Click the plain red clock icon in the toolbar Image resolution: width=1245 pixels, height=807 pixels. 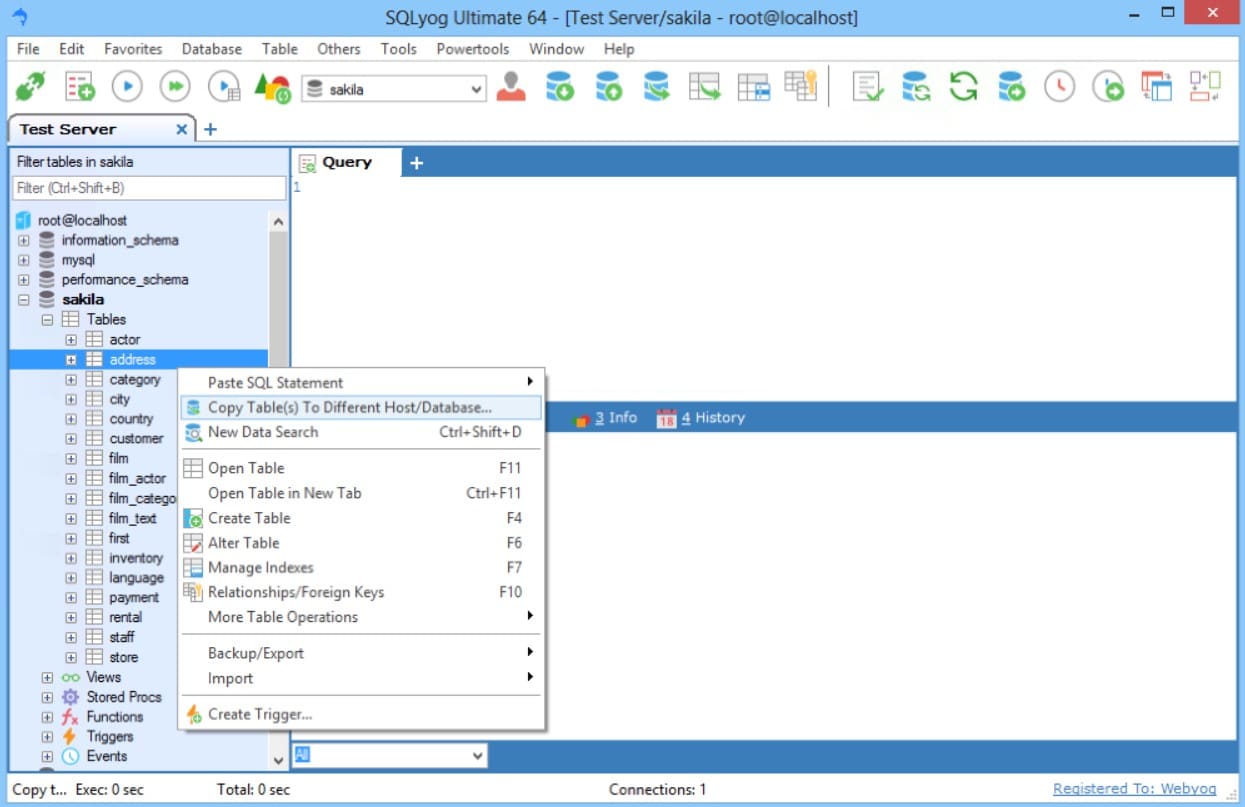point(1059,87)
